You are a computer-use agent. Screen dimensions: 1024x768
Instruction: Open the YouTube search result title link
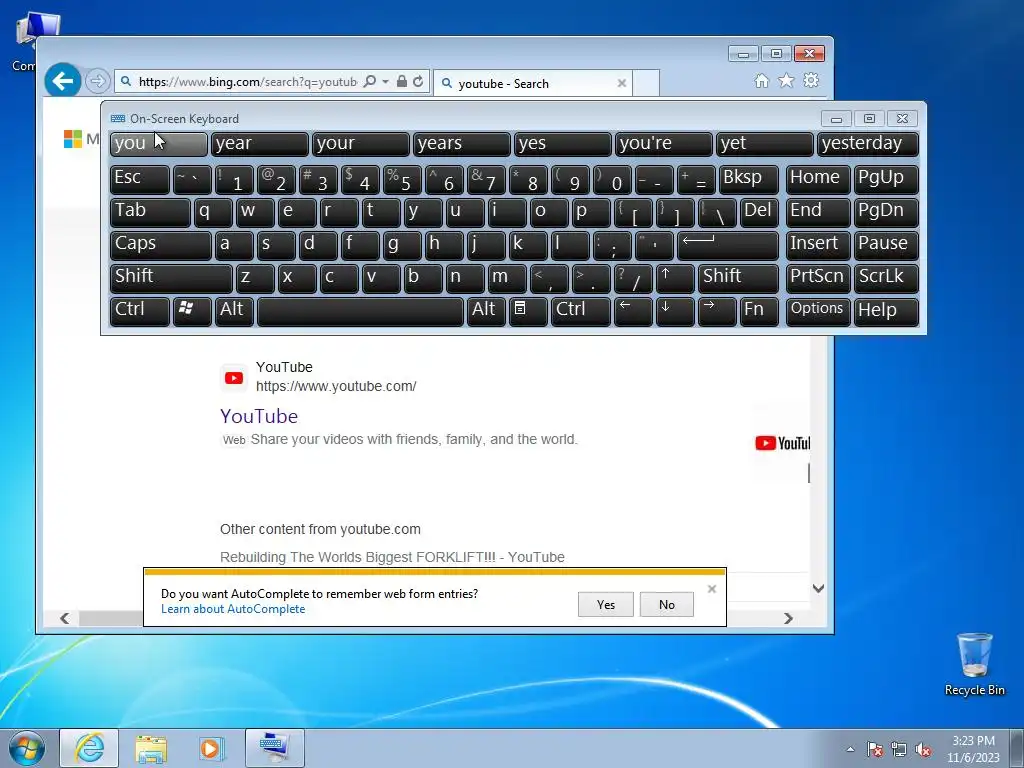259,416
